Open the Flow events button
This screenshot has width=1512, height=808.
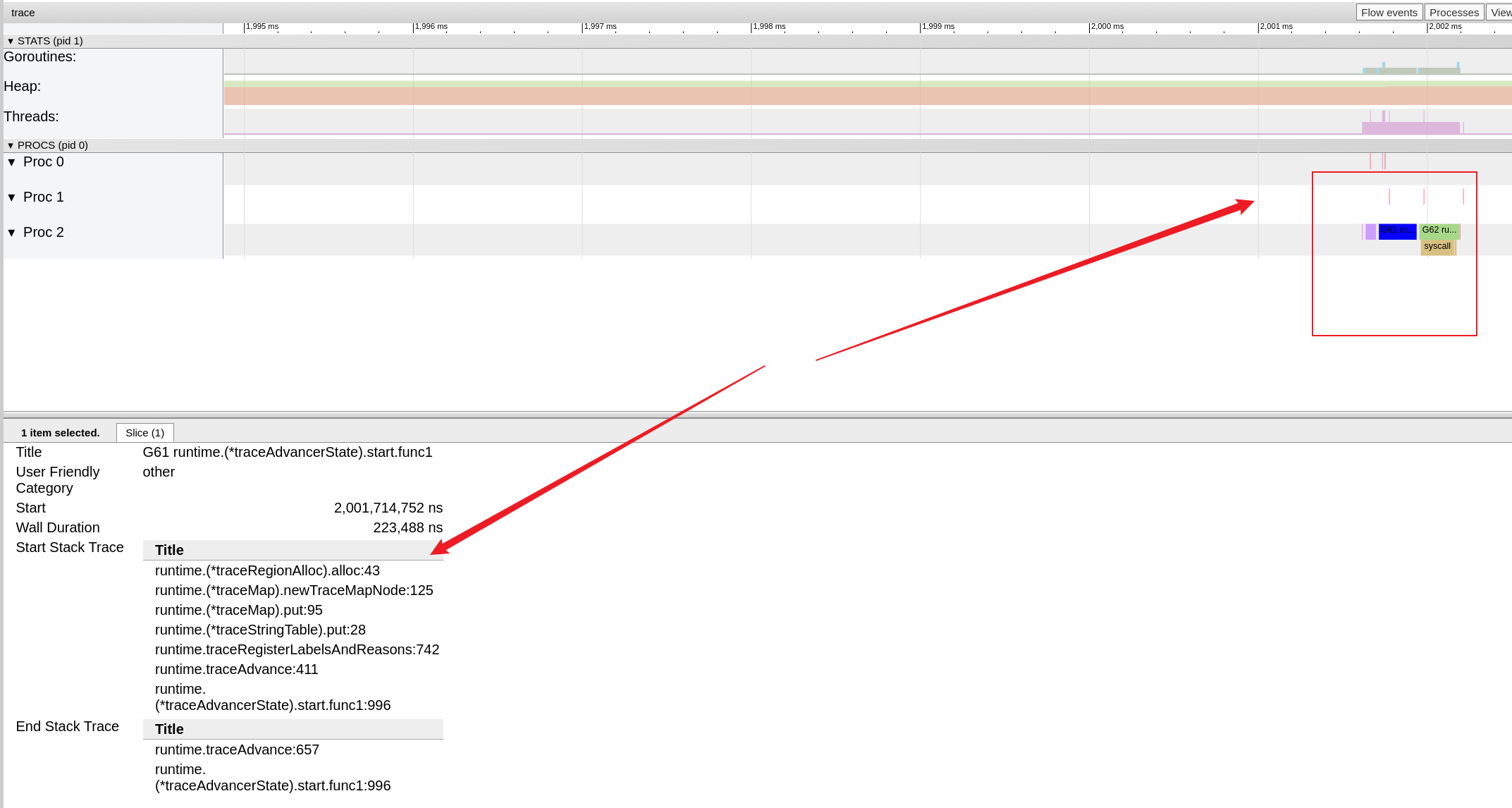click(1389, 13)
